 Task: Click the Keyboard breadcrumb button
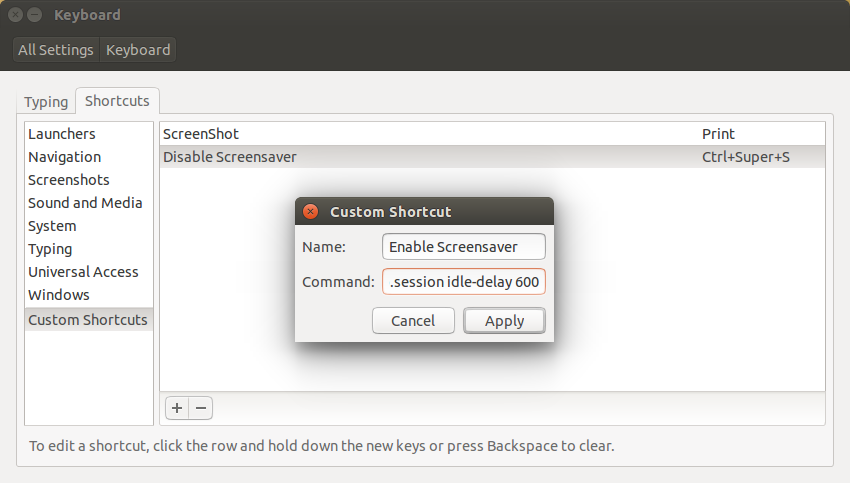(138, 50)
